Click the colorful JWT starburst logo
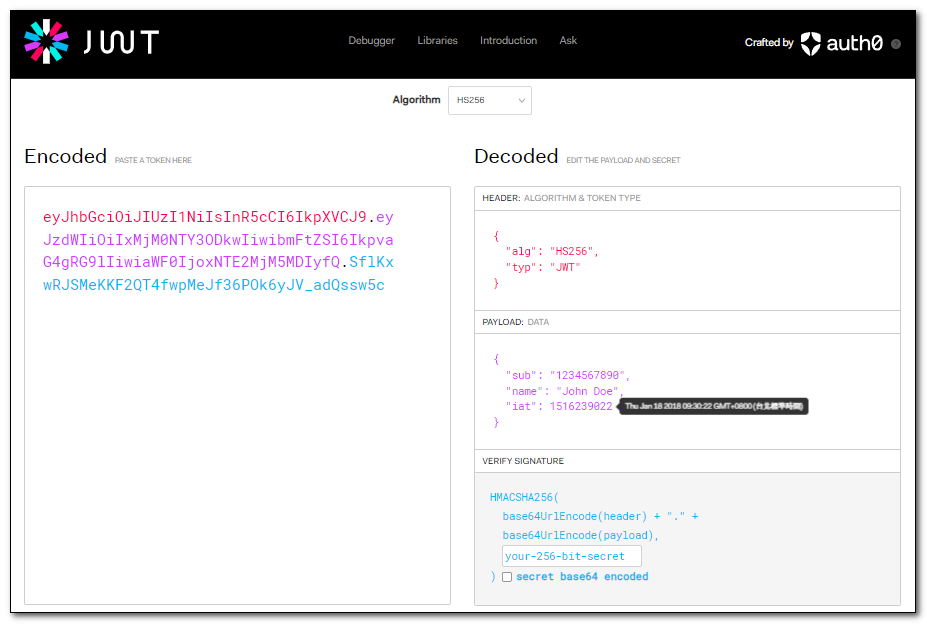 [x=46, y=41]
